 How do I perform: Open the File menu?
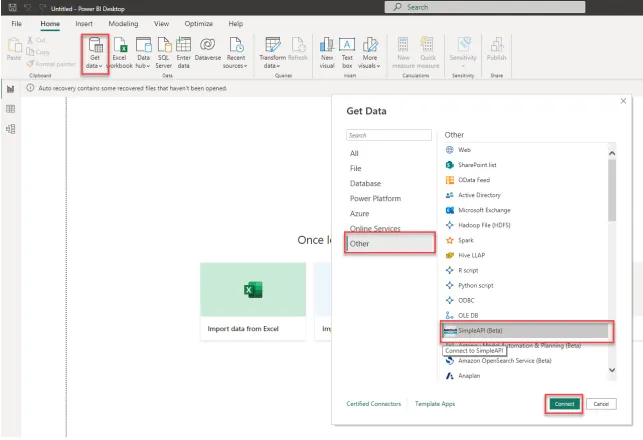point(17,24)
